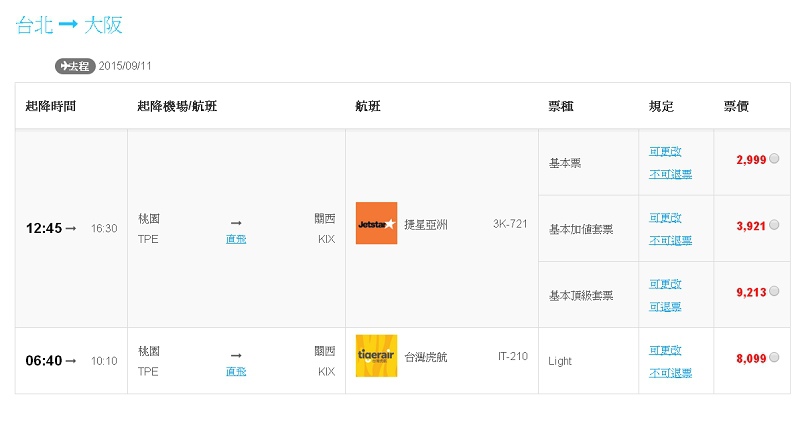The width and height of the screenshot is (800, 421).
Task: Open 直飛 link for Jetstar flight
Action: coord(236,240)
